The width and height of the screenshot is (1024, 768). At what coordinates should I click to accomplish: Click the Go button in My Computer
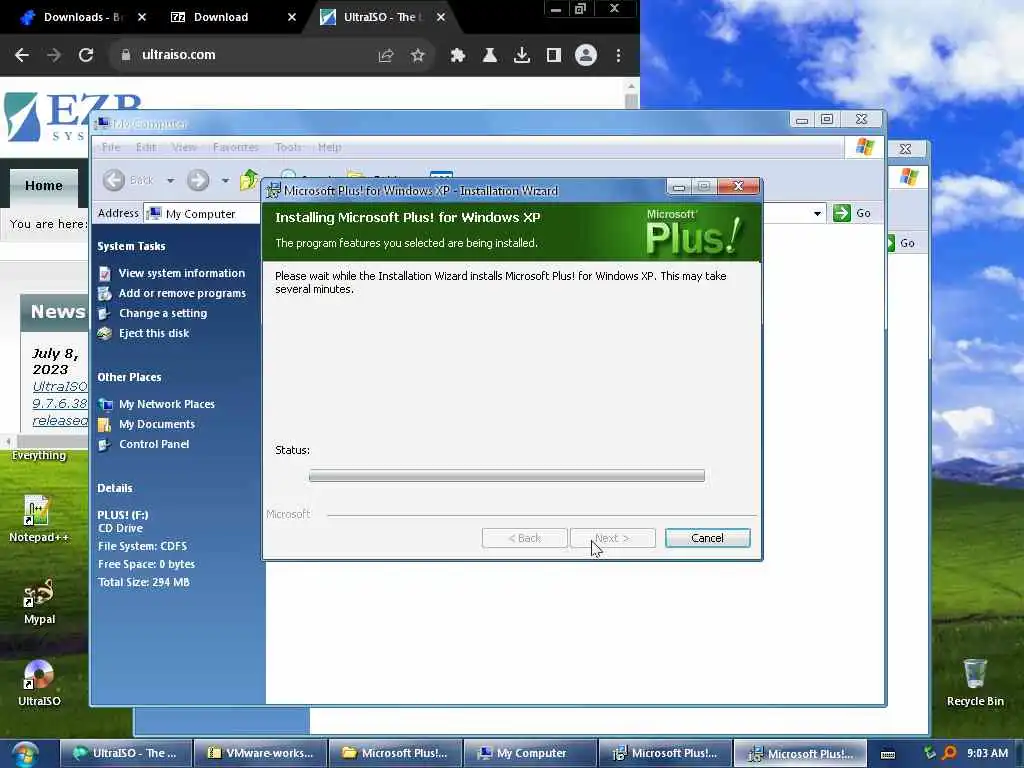tap(853, 213)
